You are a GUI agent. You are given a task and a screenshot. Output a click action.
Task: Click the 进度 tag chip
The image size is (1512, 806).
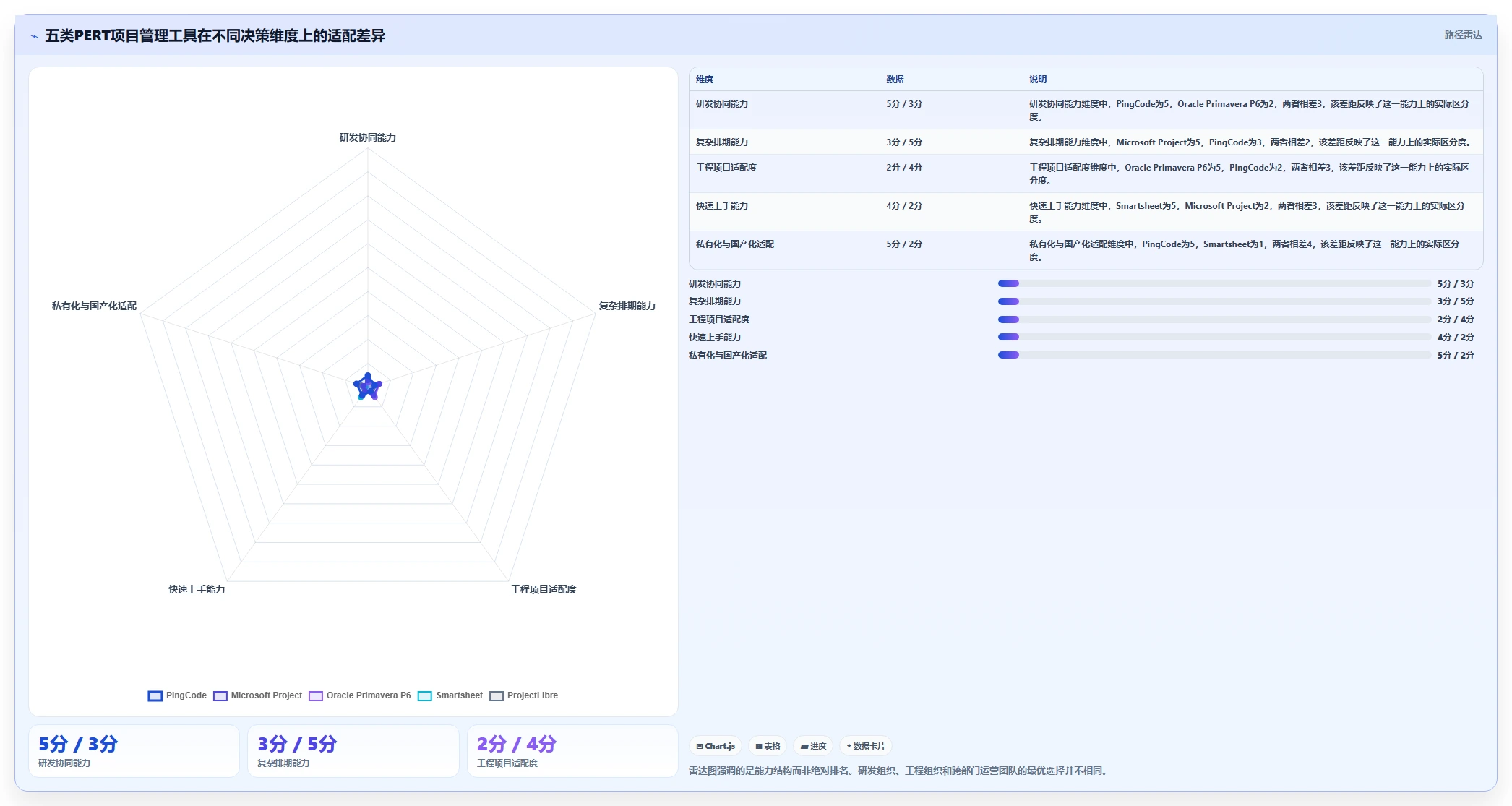pos(813,746)
